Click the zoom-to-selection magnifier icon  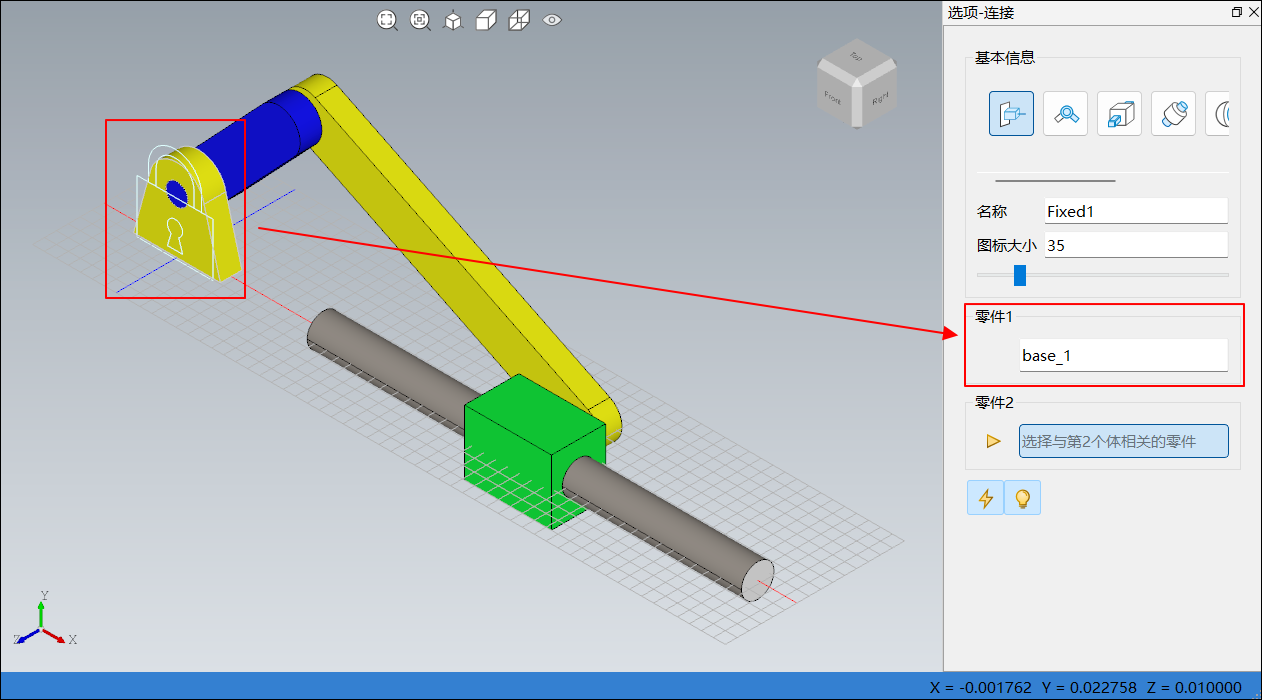coord(420,20)
